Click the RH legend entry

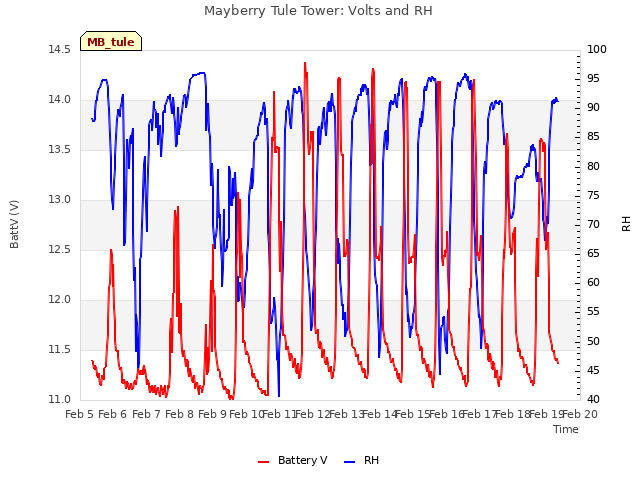click(x=362, y=460)
